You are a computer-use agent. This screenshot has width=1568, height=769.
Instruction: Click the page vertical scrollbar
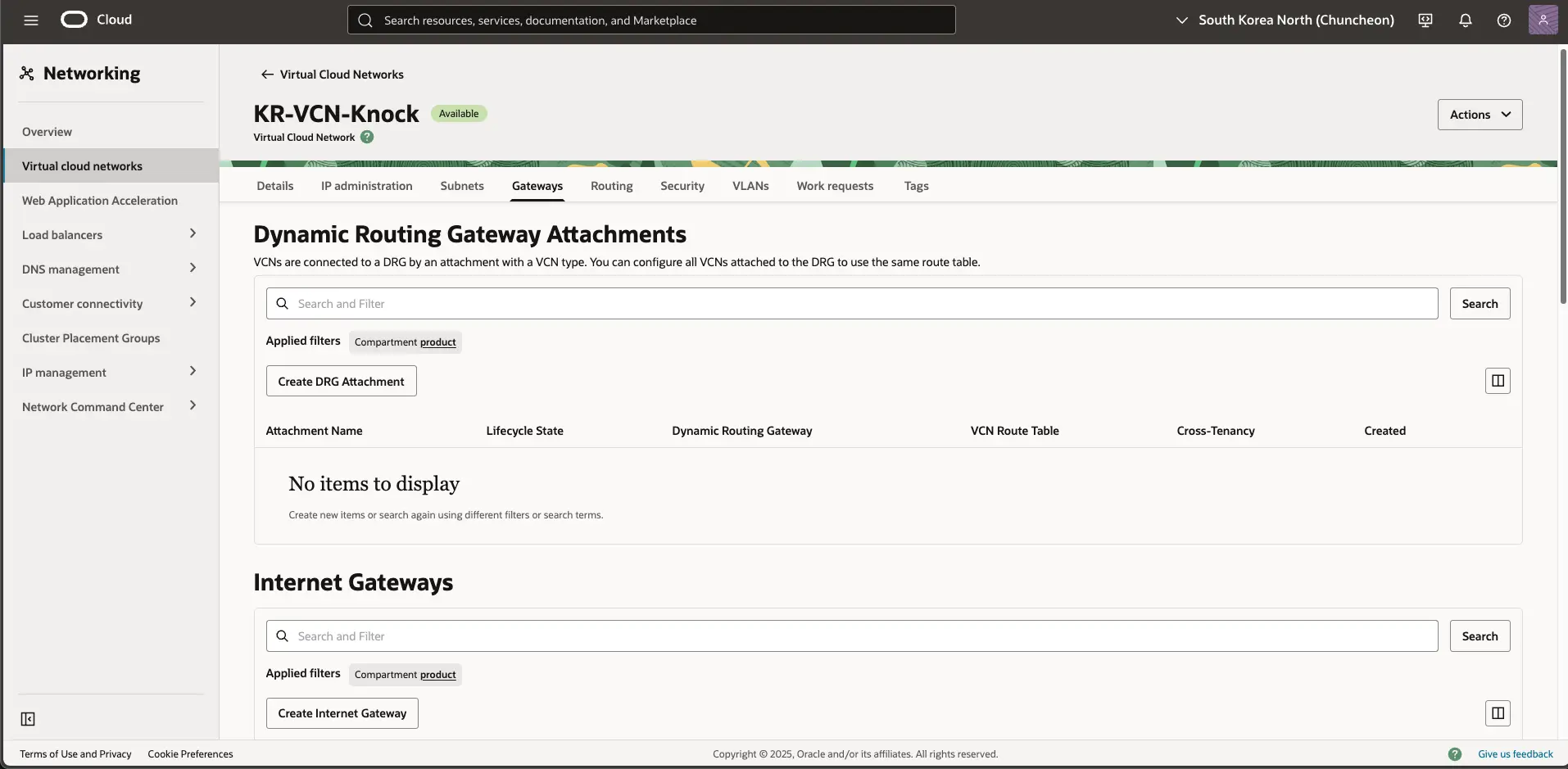click(x=1562, y=176)
